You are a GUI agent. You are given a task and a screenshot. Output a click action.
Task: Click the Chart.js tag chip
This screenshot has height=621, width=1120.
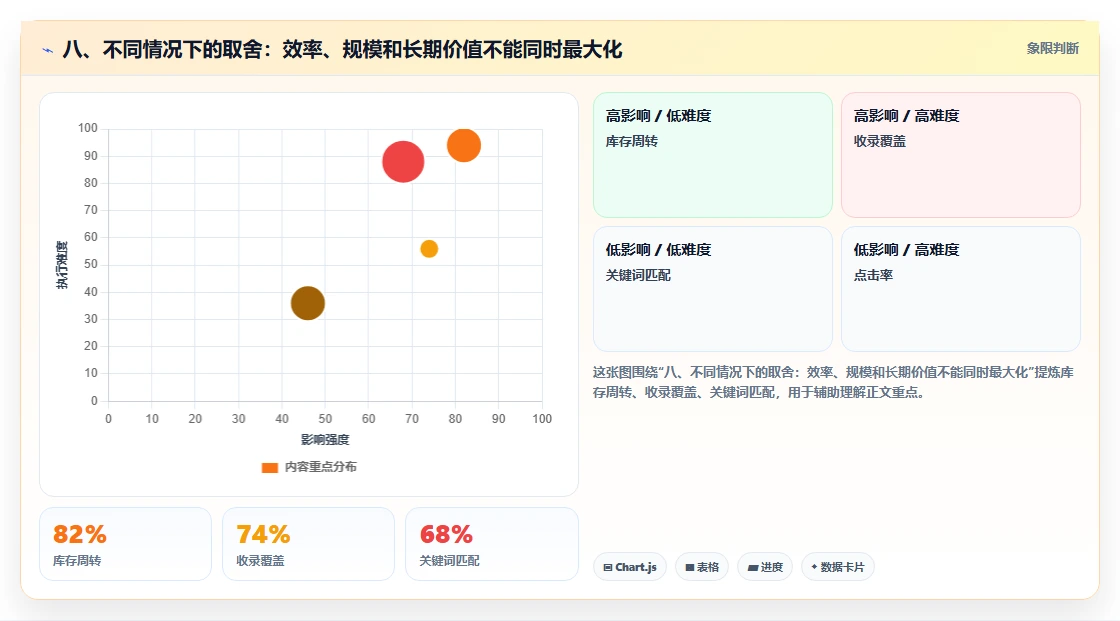pyautogui.click(x=630, y=567)
